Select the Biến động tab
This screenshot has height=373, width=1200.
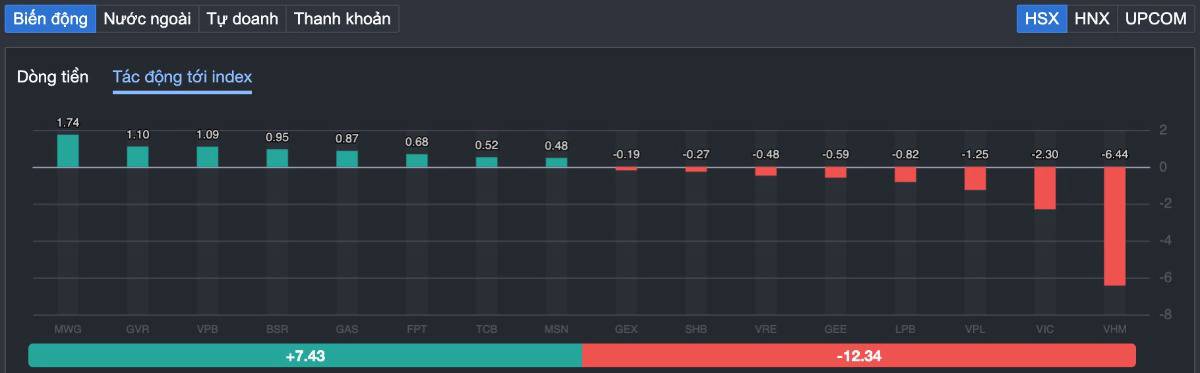click(50, 18)
